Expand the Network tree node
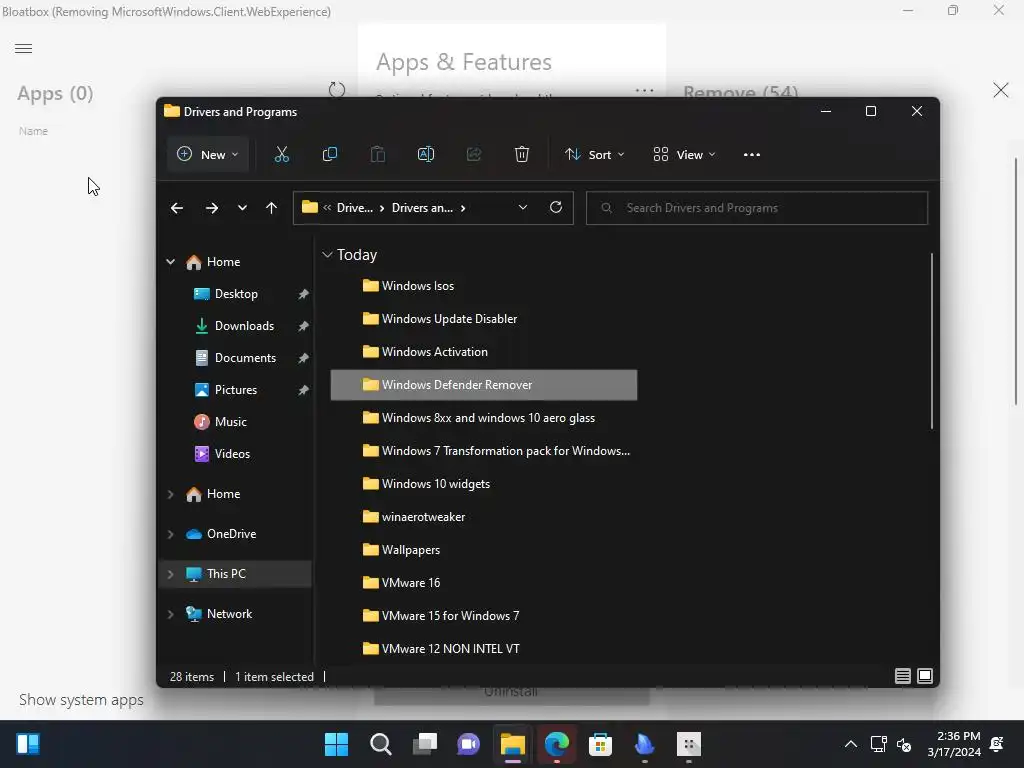Screen dimensions: 1024x768 (x=170, y=614)
